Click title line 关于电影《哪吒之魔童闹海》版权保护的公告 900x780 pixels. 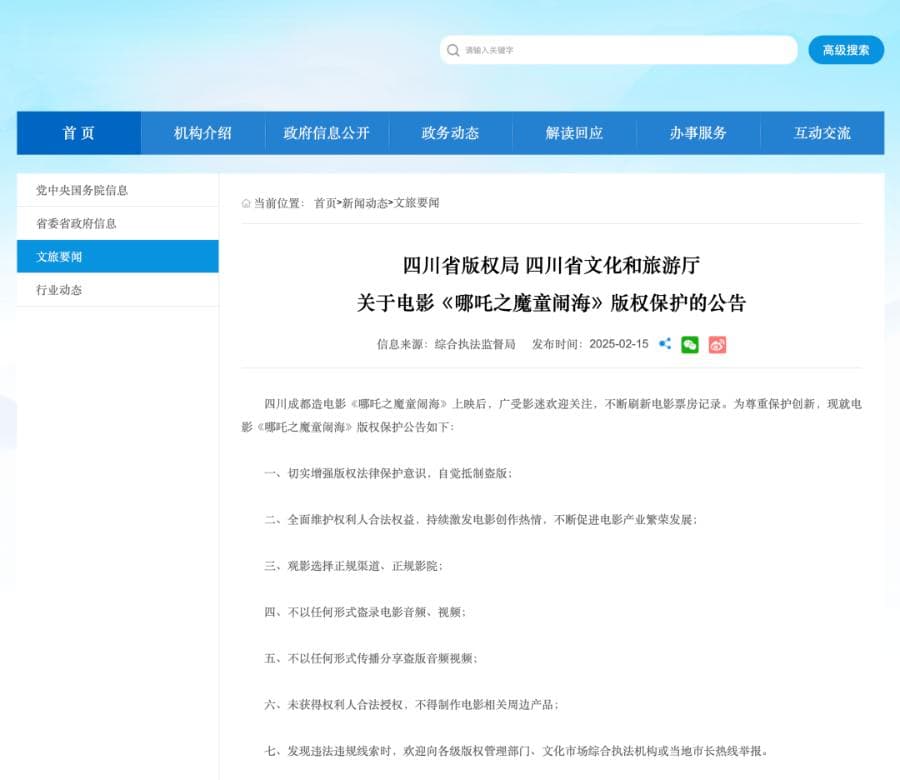tap(551, 302)
